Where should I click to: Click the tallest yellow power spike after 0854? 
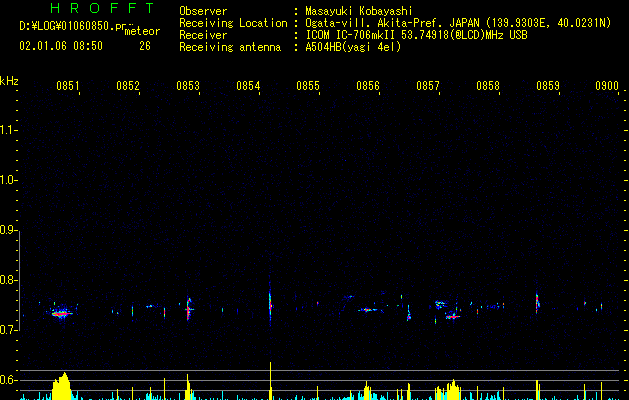pyautogui.click(x=270, y=381)
